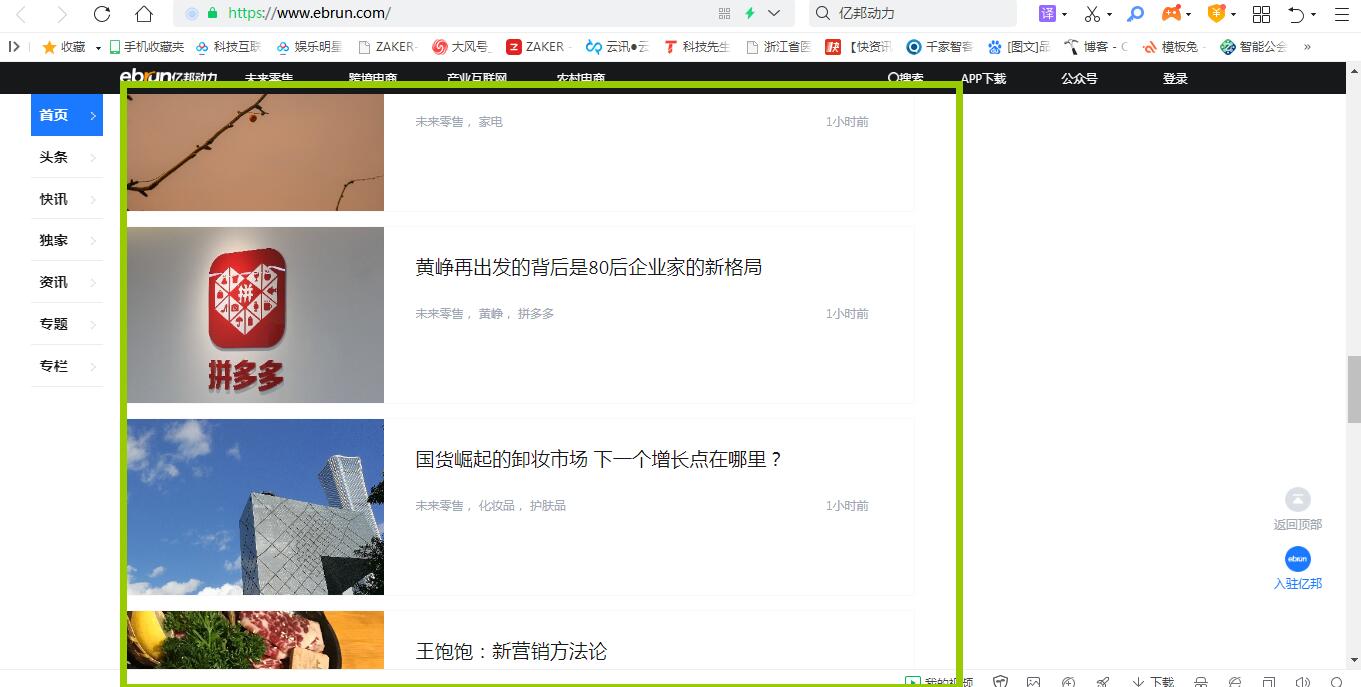The height and width of the screenshot is (687, 1361).
Task: Go back with the browser back arrow
Action: click(21, 14)
